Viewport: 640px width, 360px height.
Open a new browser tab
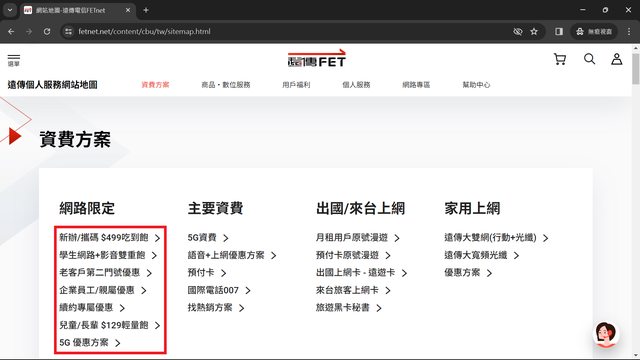click(x=146, y=10)
